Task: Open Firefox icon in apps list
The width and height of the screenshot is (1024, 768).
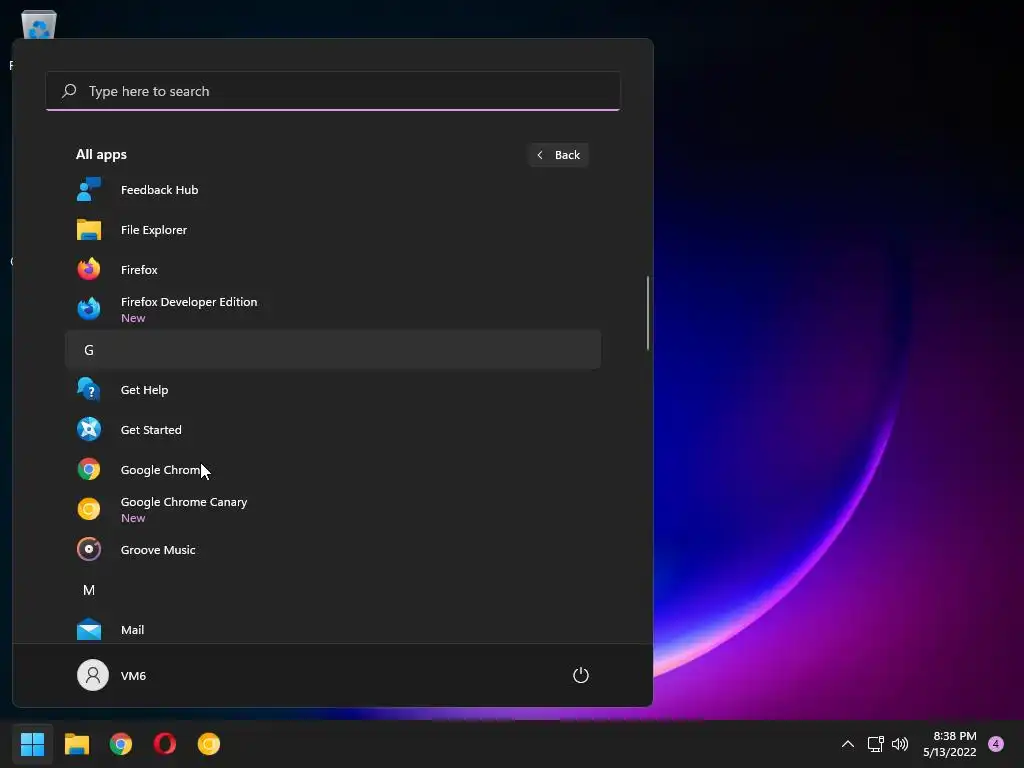Action: (89, 269)
